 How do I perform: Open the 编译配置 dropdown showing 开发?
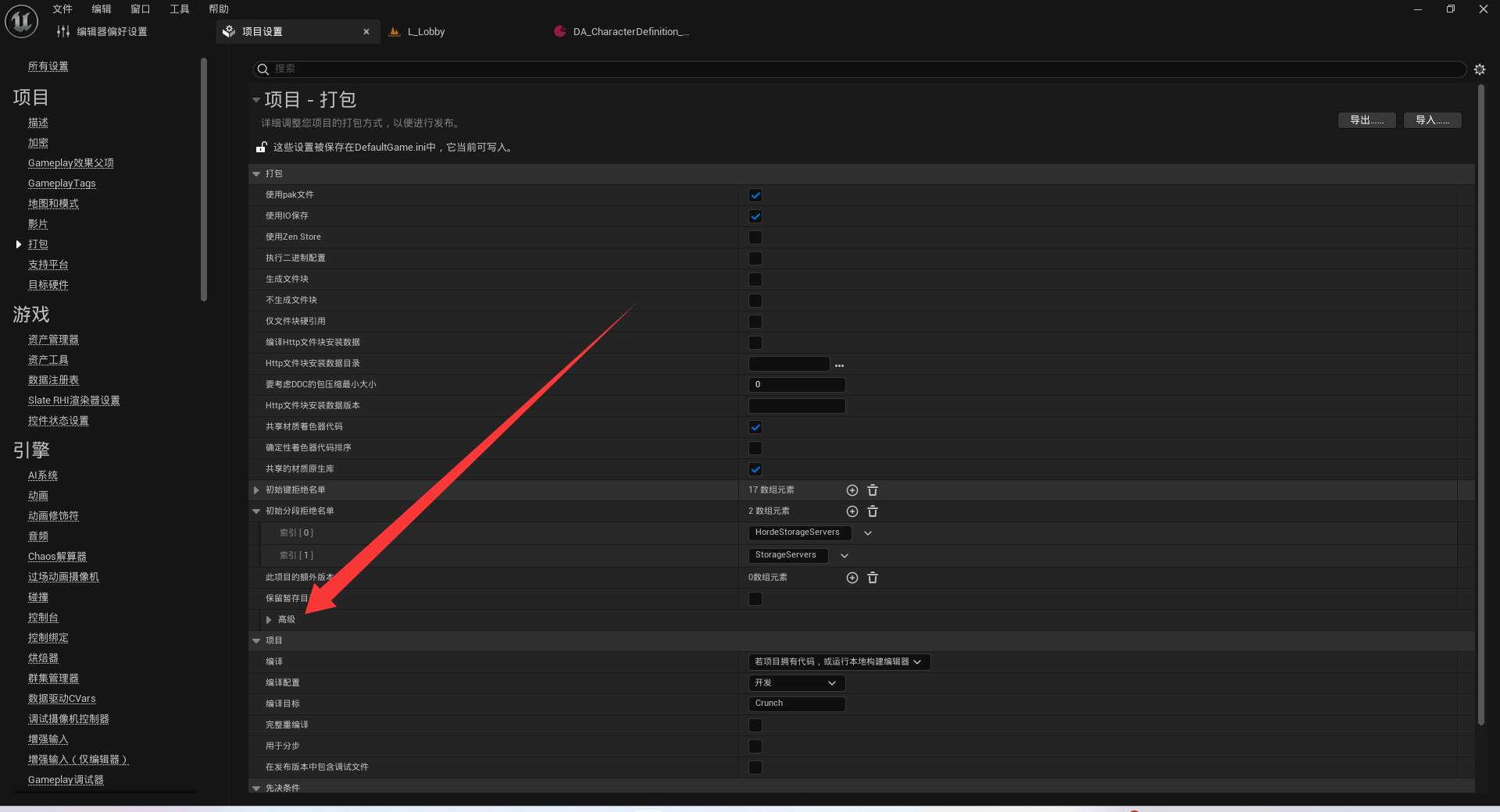coord(796,683)
